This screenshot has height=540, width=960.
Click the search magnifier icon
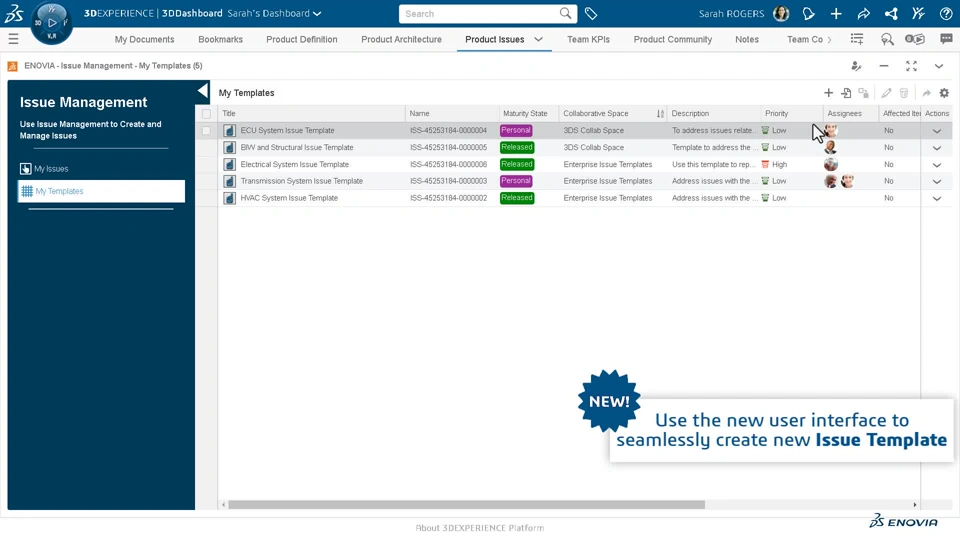pos(565,13)
